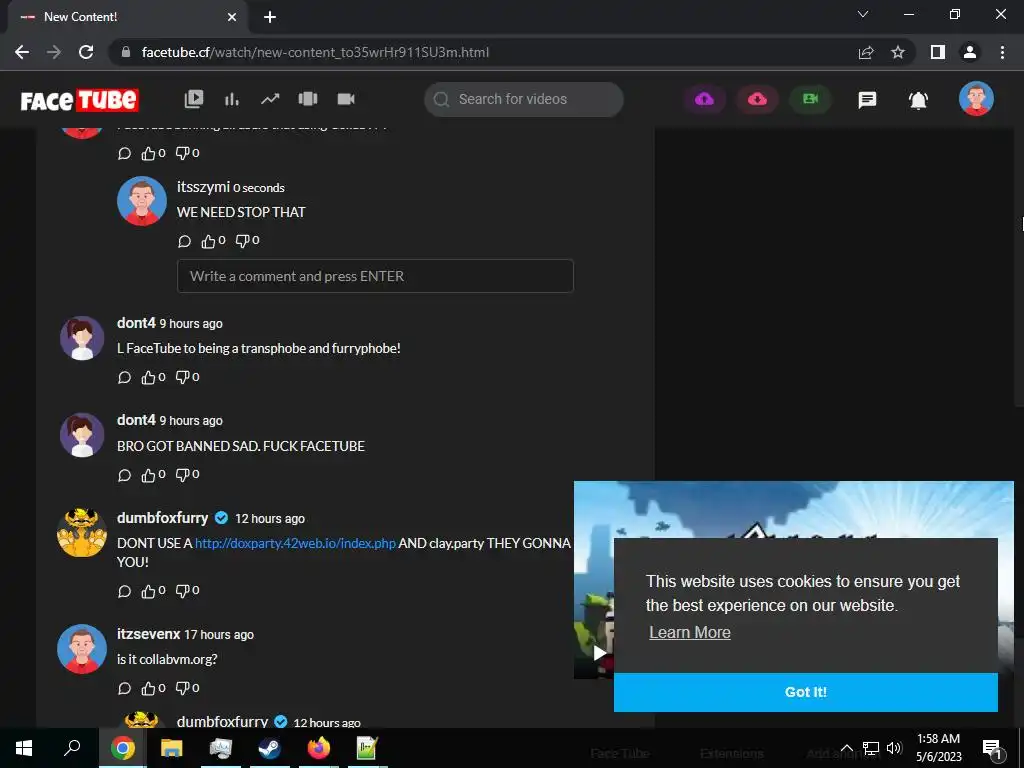Reply to itzsevenx's collabvm.org comment

coord(124,688)
